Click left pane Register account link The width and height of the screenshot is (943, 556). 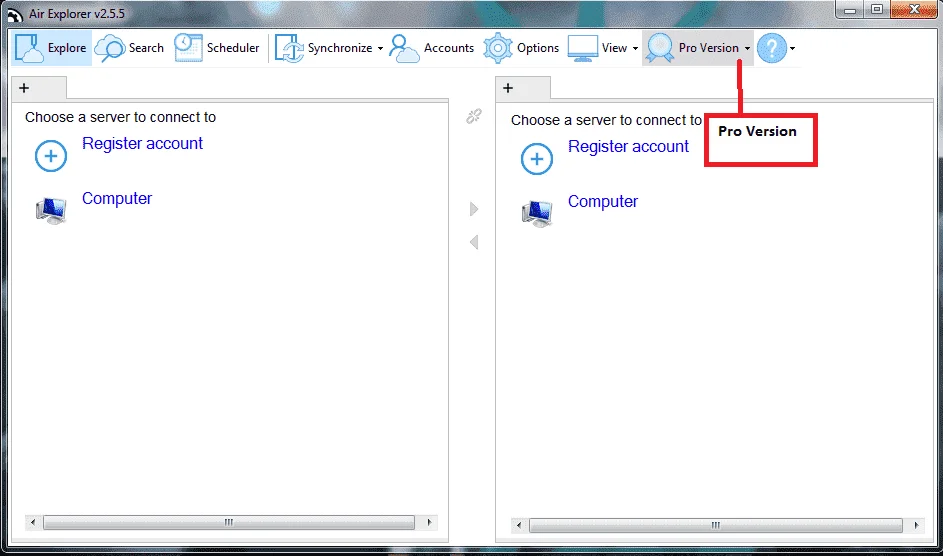(x=143, y=144)
